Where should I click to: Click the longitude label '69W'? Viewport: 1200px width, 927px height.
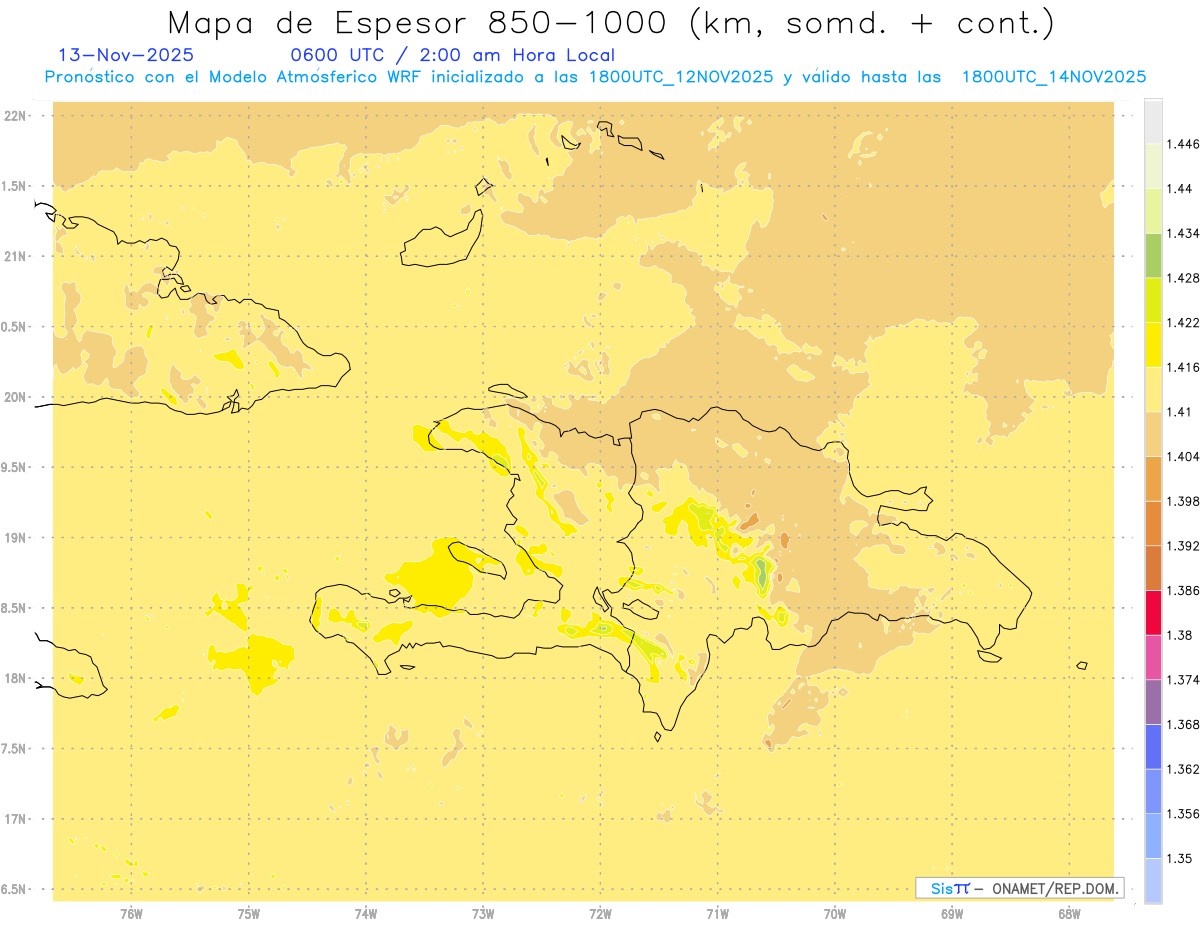[952, 913]
